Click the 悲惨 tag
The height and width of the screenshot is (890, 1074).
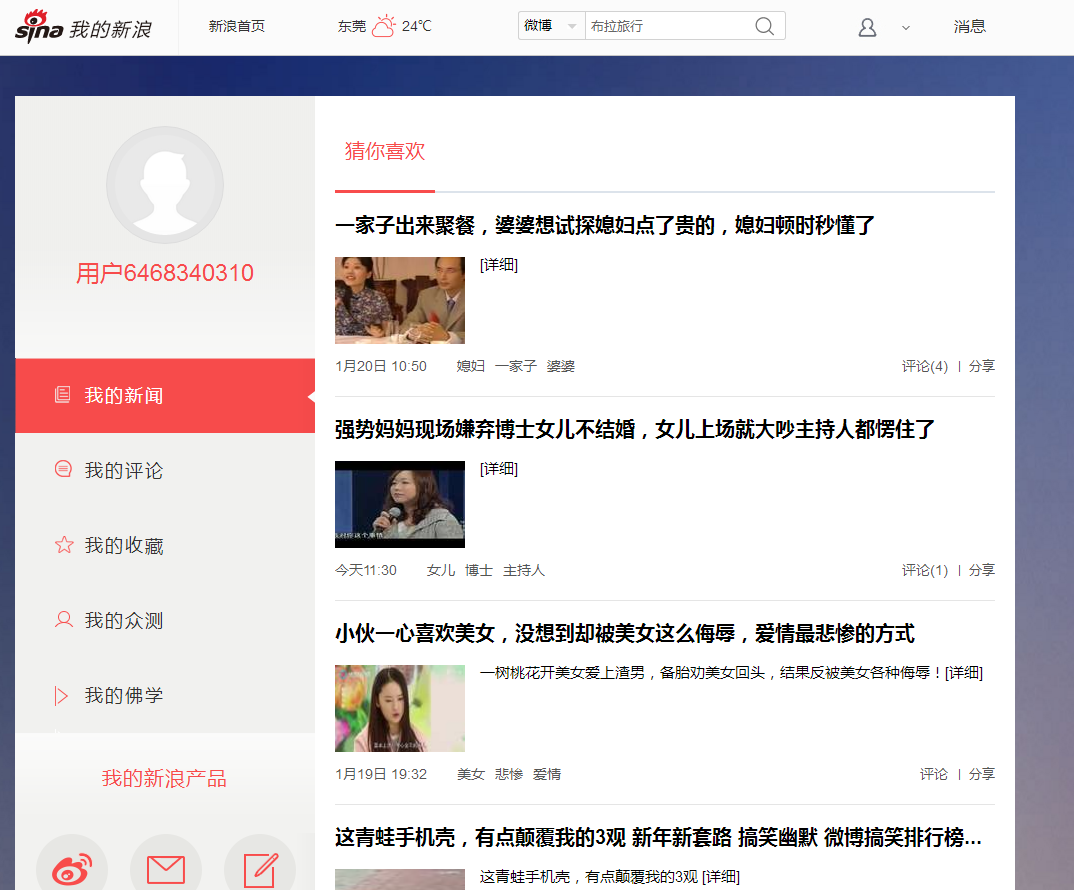(x=509, y=774)
